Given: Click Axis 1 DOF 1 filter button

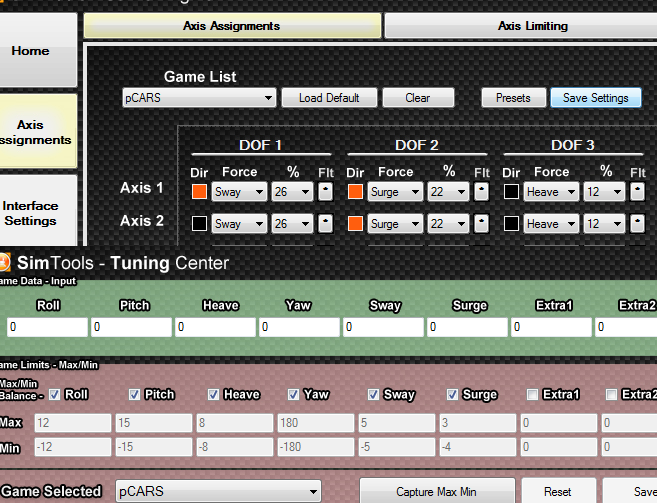Looking at the screenshot, I should point(325,191).
